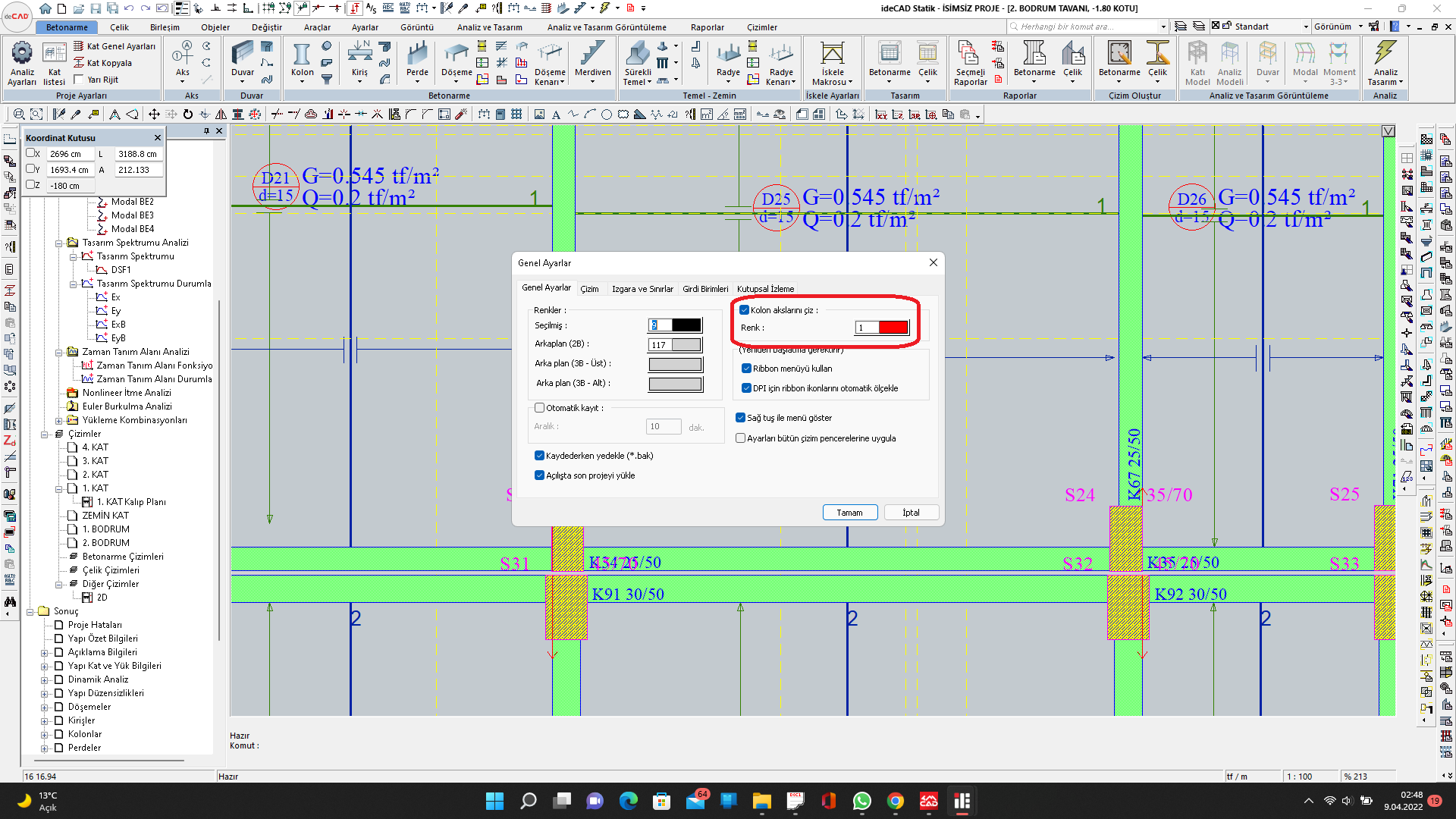Switch to Çizim tab in dialog
Image resolution: width=1456 pixels, height=819 pixels.
click(589, 289)
